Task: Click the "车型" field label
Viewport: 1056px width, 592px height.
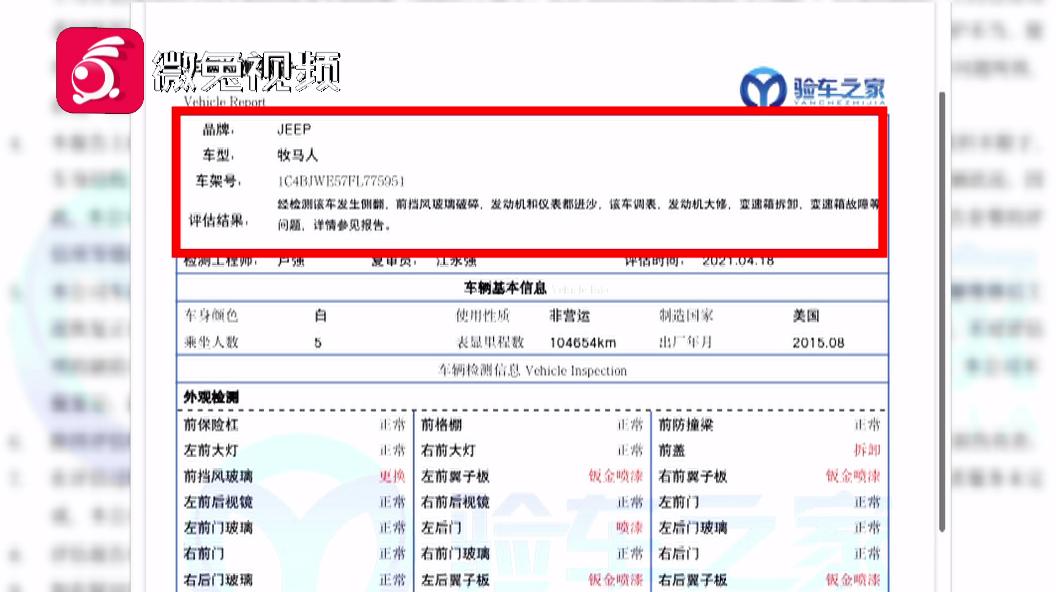Action: (217, 156)
